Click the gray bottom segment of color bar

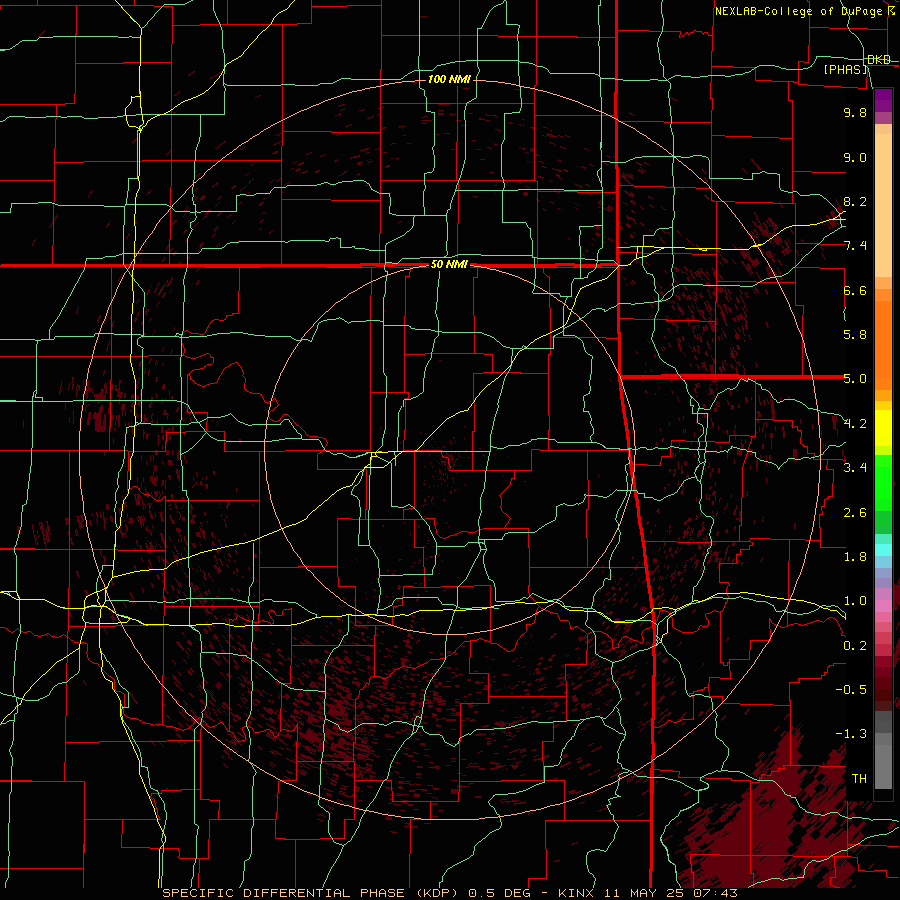pyautogui.click(x=883, y=761)
